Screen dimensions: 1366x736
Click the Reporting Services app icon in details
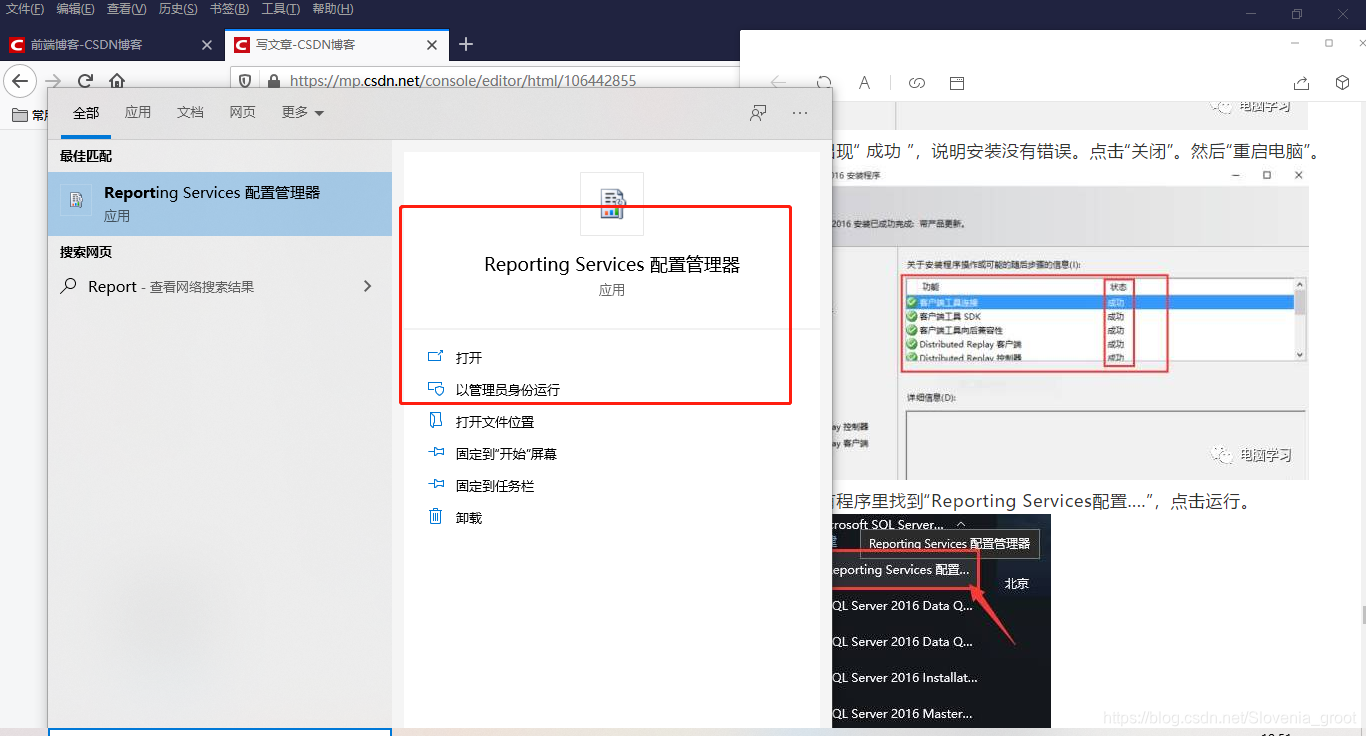(612, 204)
